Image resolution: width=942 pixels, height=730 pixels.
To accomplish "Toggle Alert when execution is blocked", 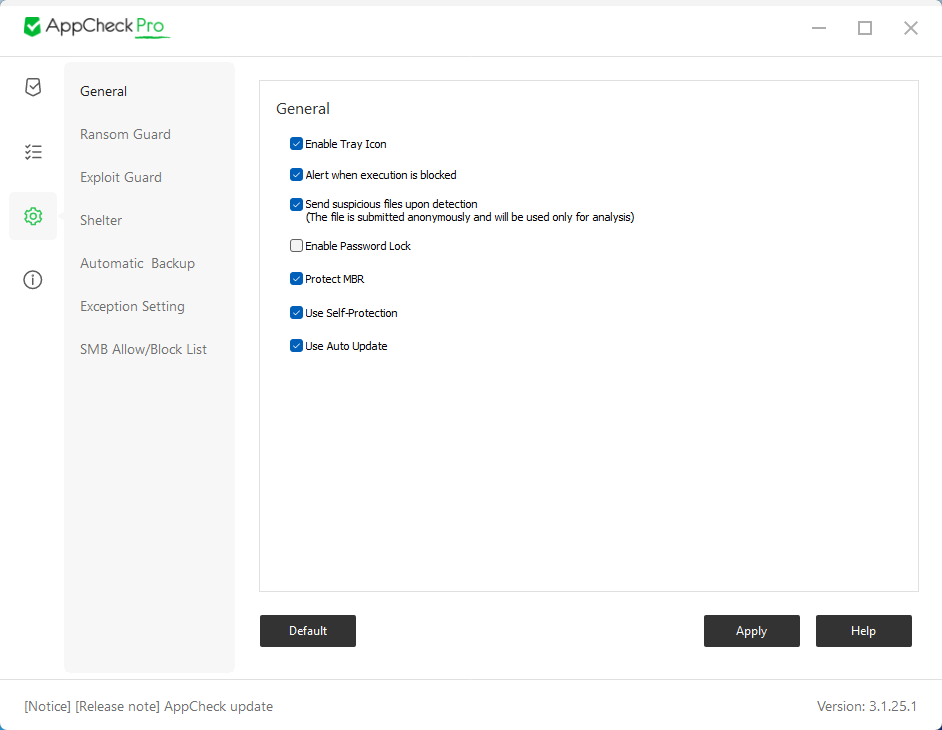I will pyautogui.click(x=296, y=174).
